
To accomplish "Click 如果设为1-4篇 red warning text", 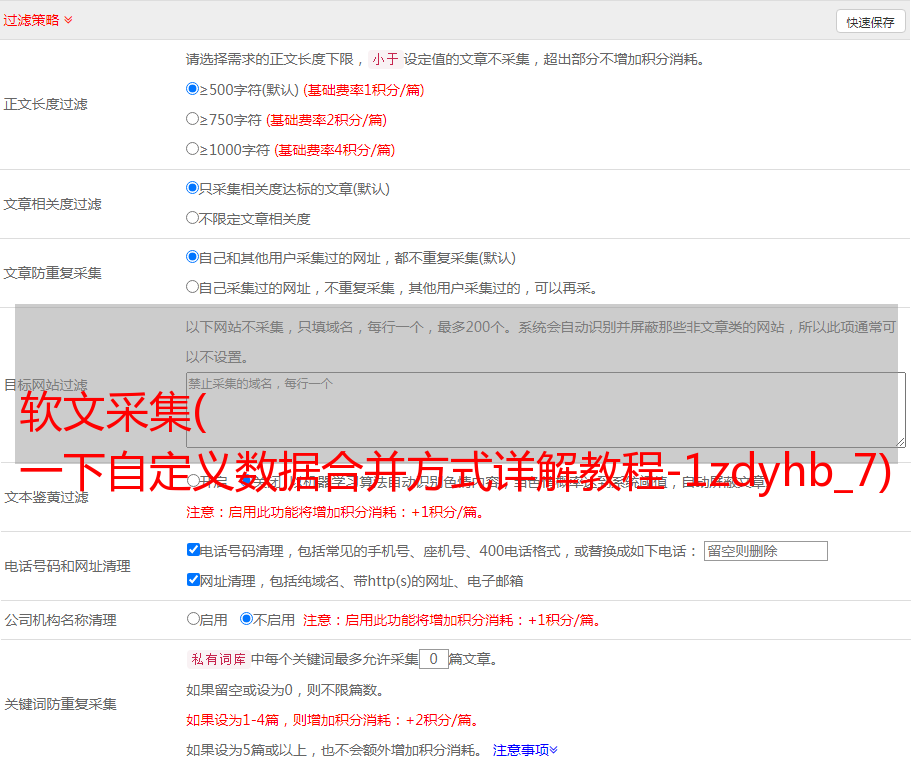I will click(333, 720).
